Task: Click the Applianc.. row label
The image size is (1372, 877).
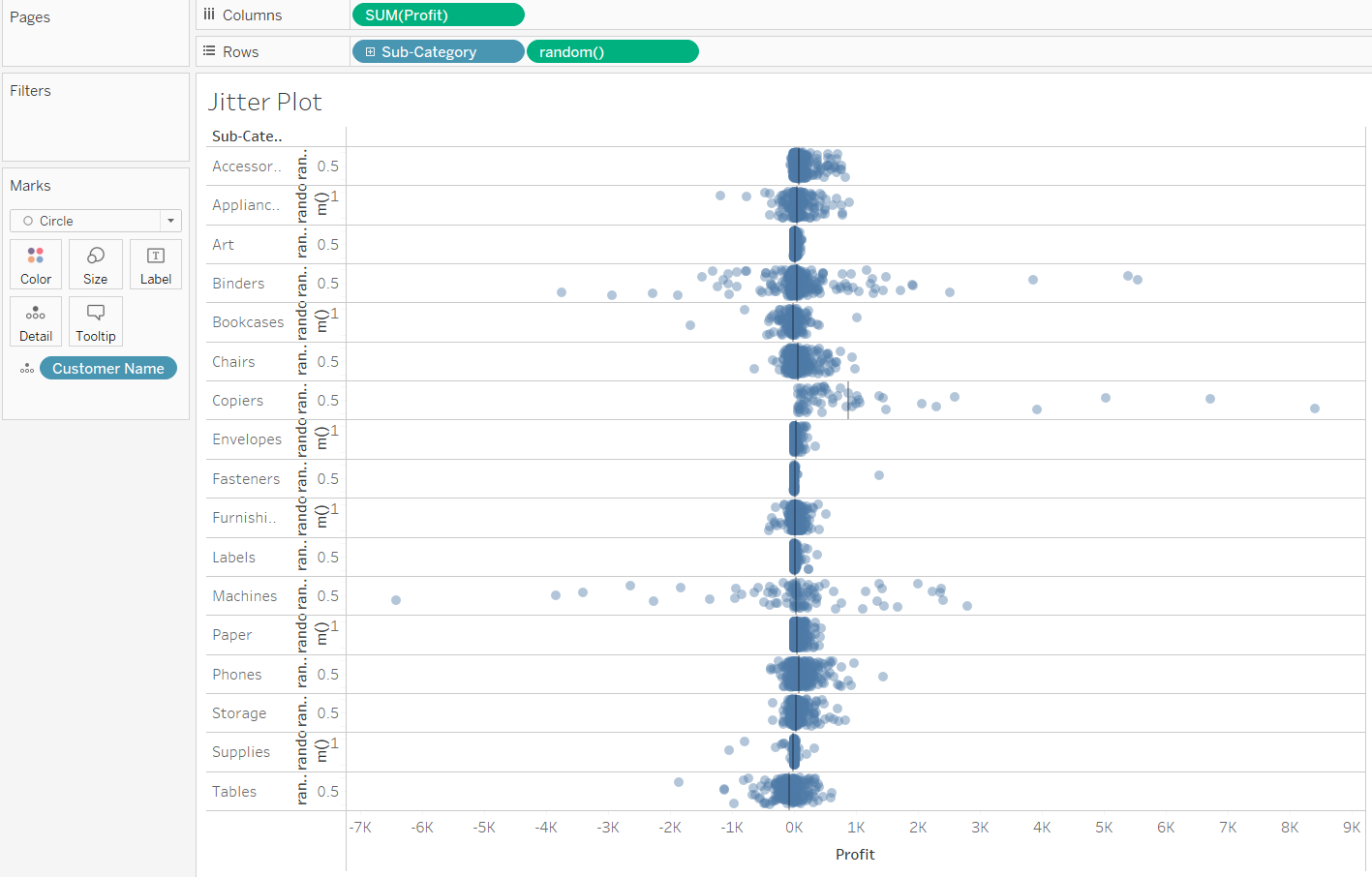Action: (x=246, y=205)
